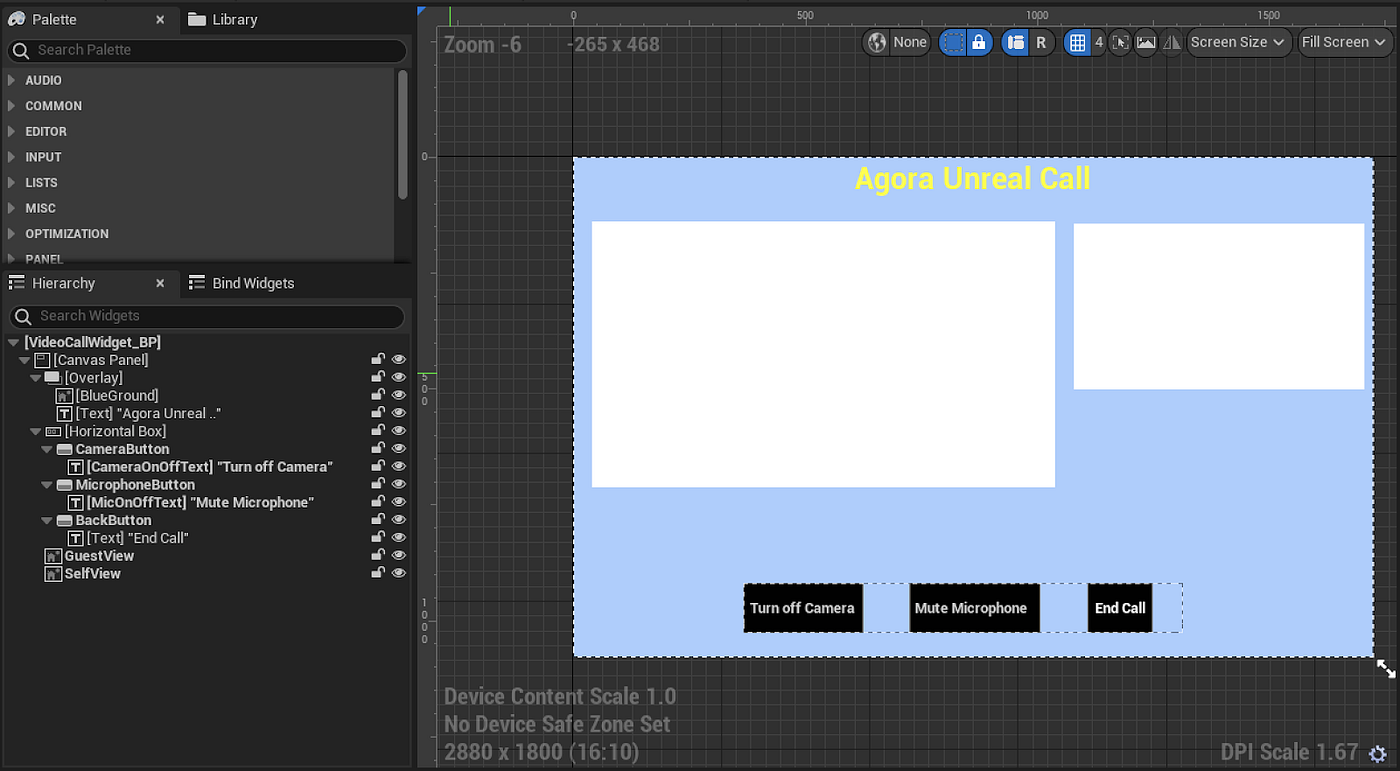Screen dimensions: 1400x771
Task: Hide the Overlay widget with eye icon
Action: coord(399,378)
